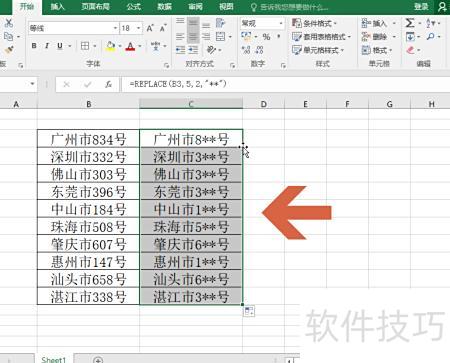Apply accounting number format icon
The image size is (450, 363).
pos(246,36)
